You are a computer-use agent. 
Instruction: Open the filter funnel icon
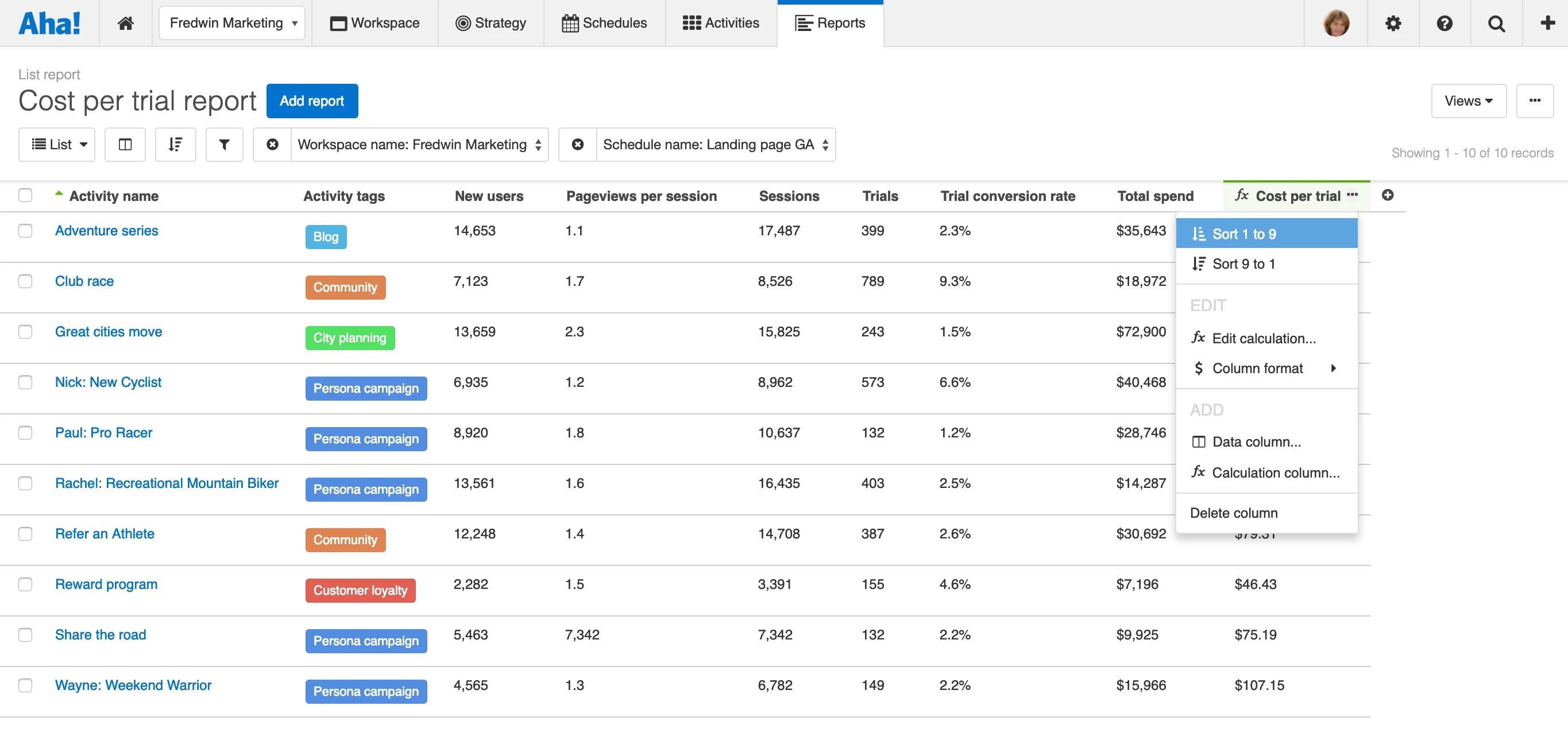coord(224,144)
